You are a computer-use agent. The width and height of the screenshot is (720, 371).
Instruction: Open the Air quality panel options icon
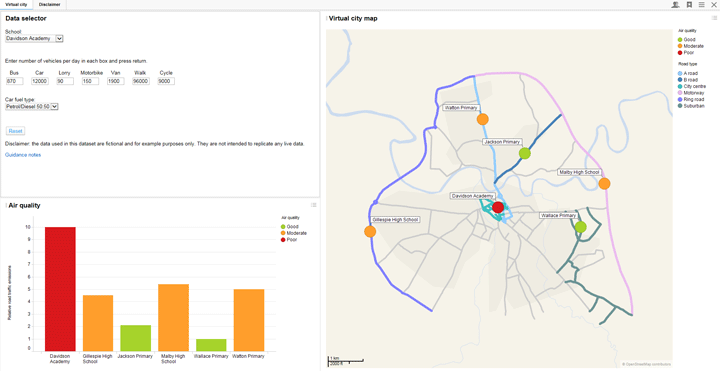pos(314,205)
